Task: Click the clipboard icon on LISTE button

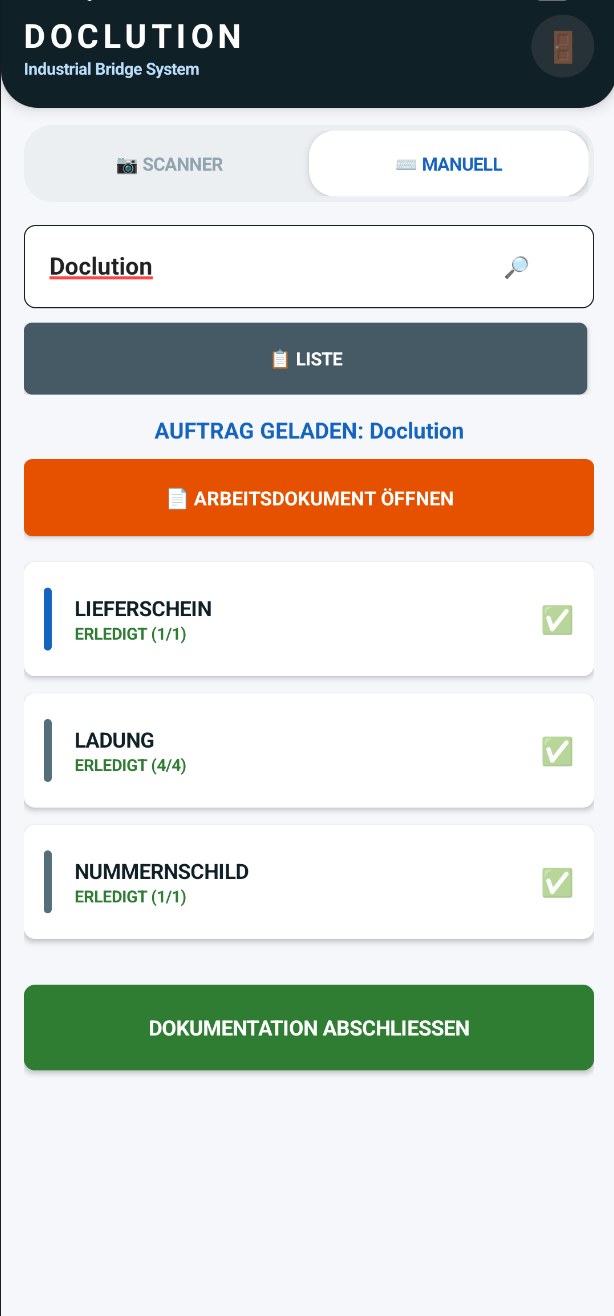Action: [x=279, y=358]
